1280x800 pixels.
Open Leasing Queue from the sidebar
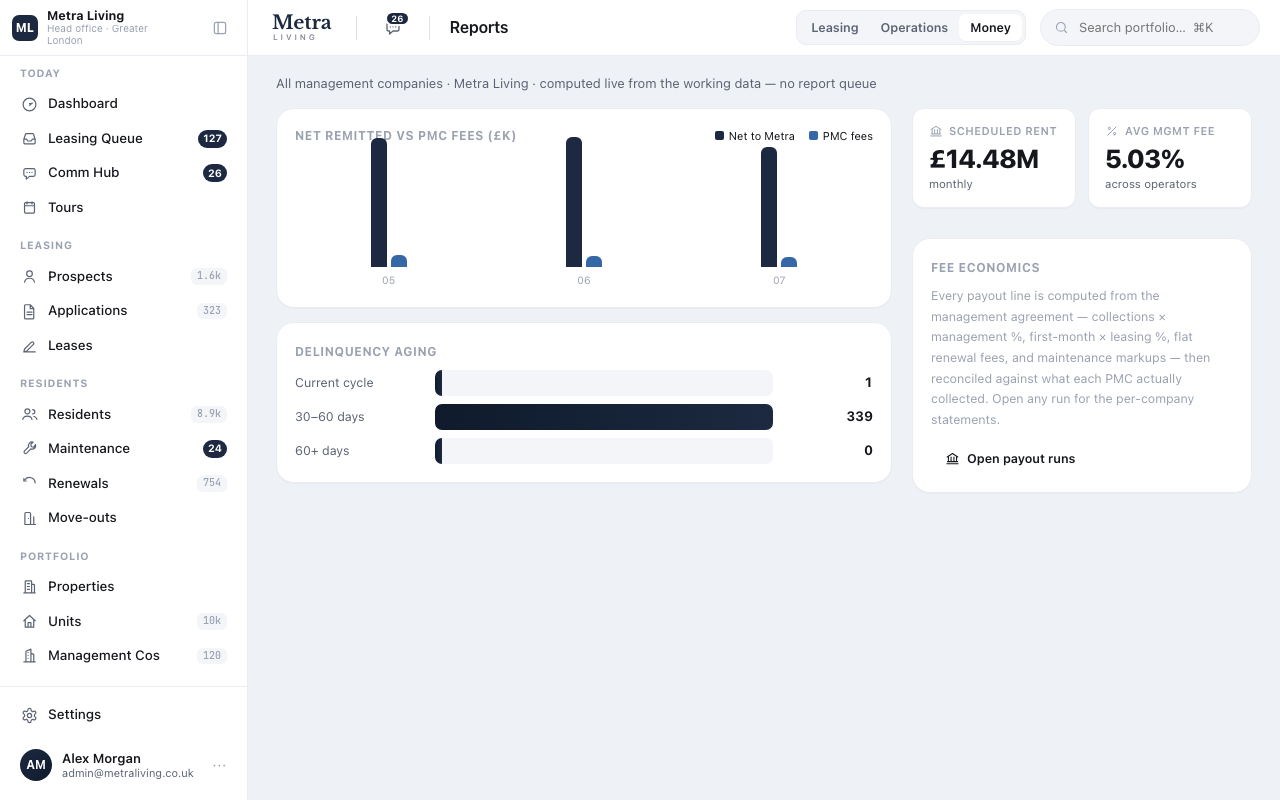pyautogui.click(x=124, y=139)
